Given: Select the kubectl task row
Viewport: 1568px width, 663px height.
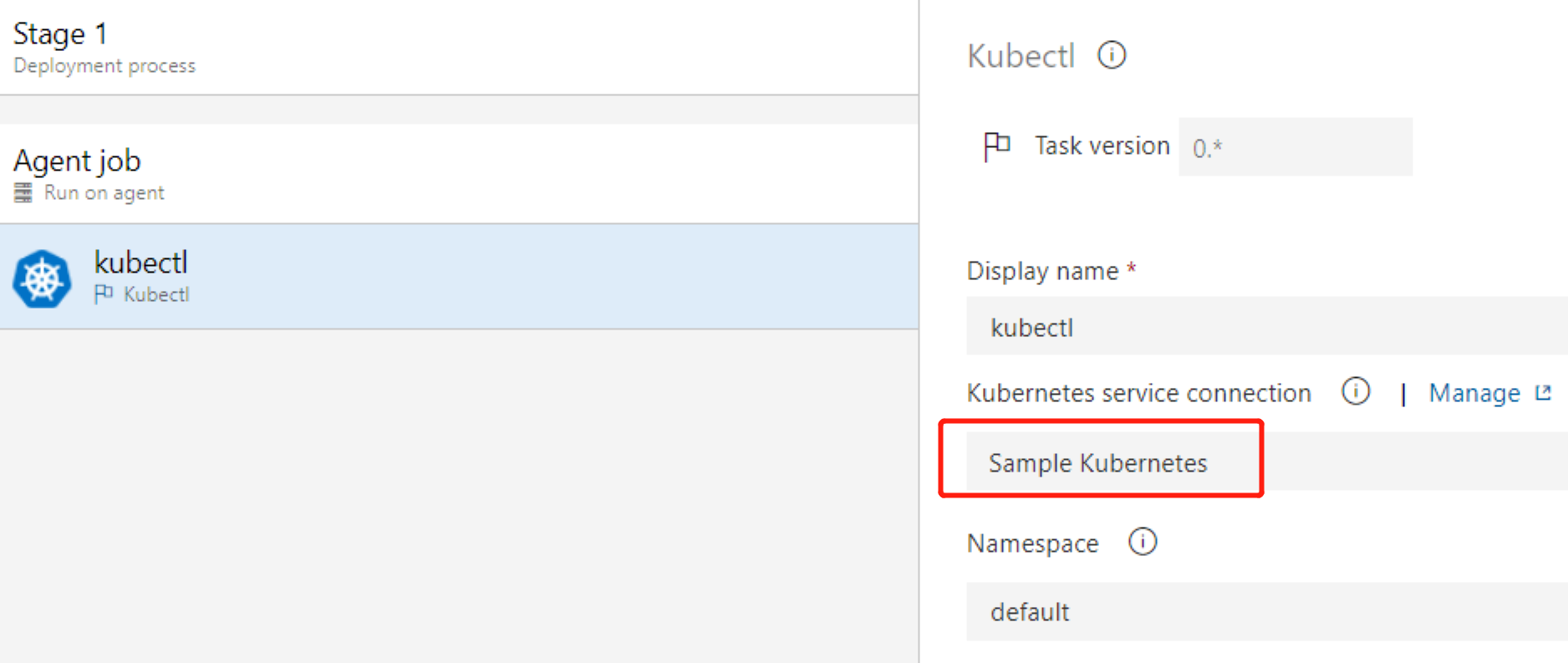Looking at the screenshot, I should click(459, 277).
